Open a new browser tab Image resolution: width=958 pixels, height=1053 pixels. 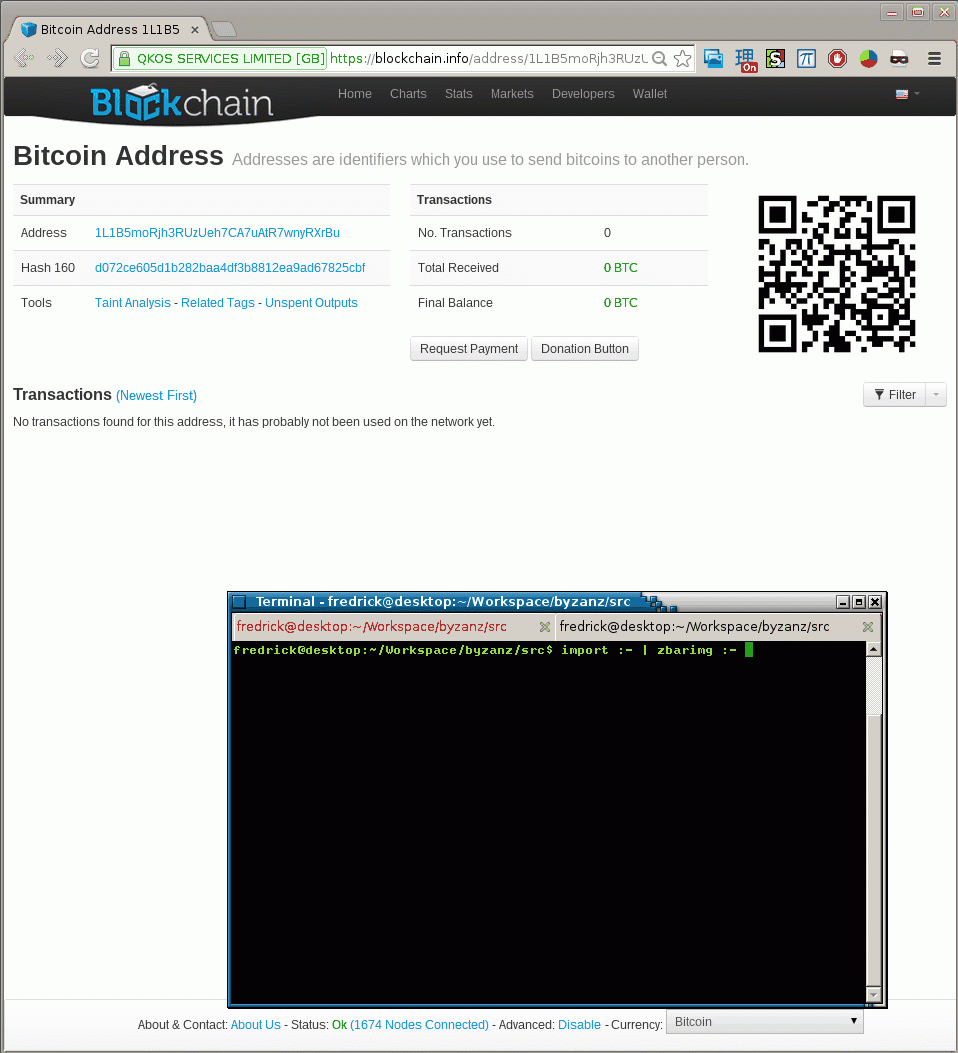click(224, 29)
